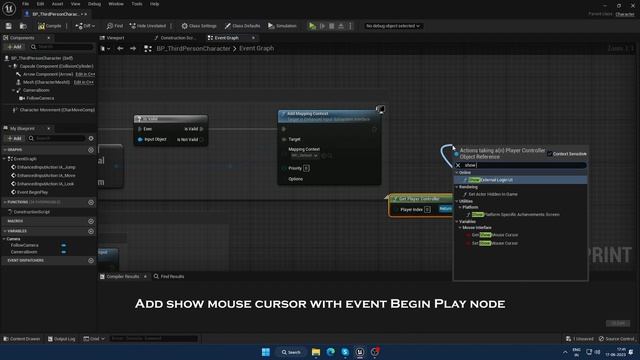This screenshot has width=640, height=360.
Task: Choose Set Show Mouse Cursor action
Action: pyautogui.click(x=495, y=243)
